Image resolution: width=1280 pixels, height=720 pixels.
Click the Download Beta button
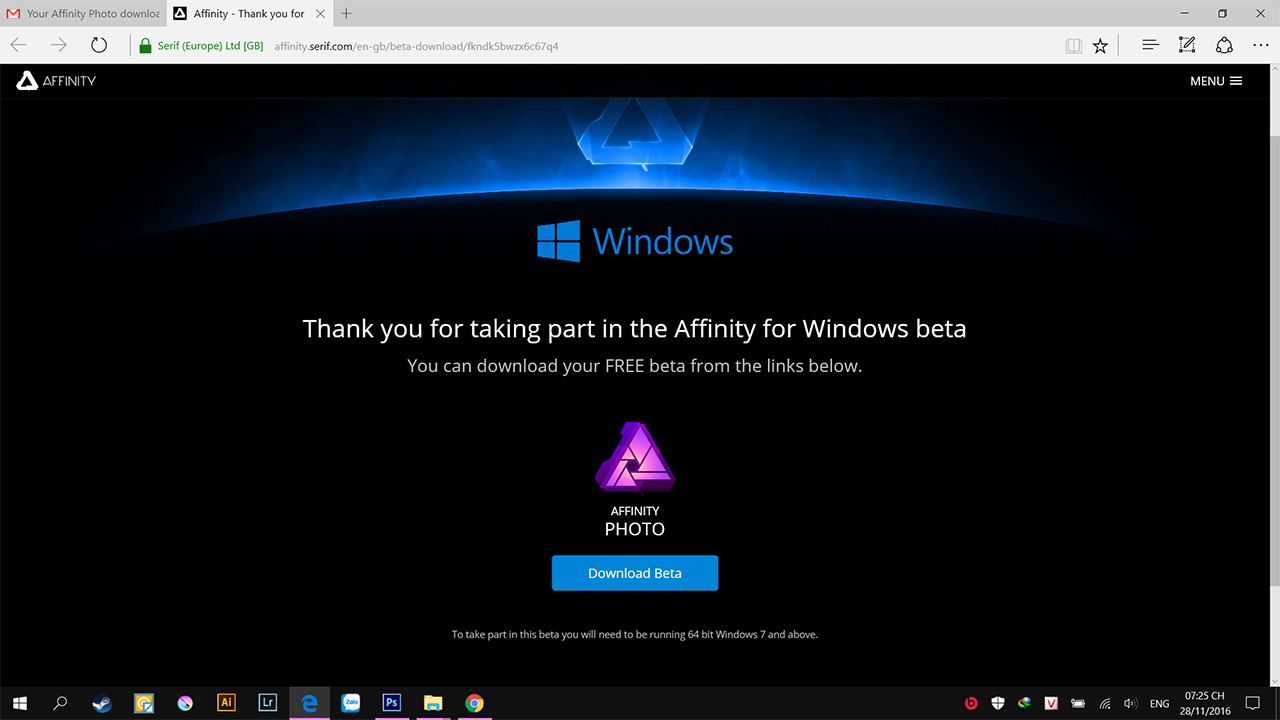(634, 572)
